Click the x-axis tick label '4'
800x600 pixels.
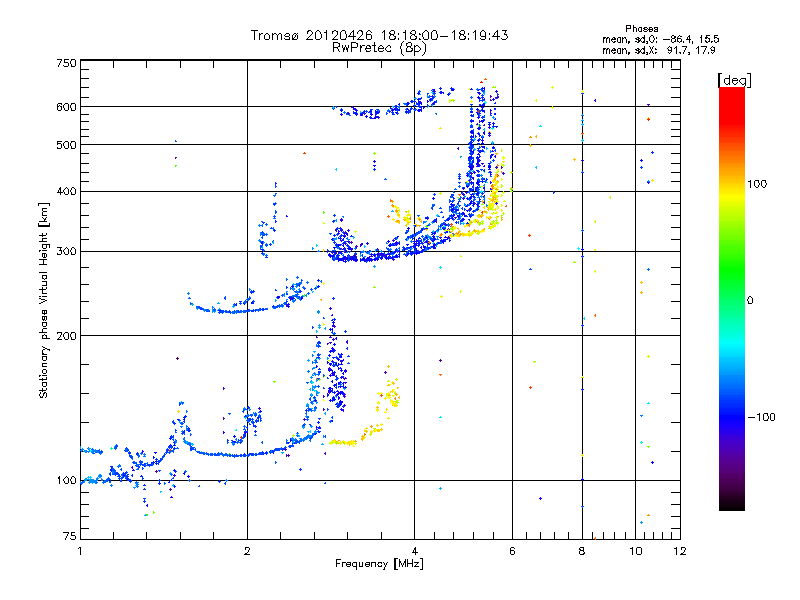click(x=414, y=551)
